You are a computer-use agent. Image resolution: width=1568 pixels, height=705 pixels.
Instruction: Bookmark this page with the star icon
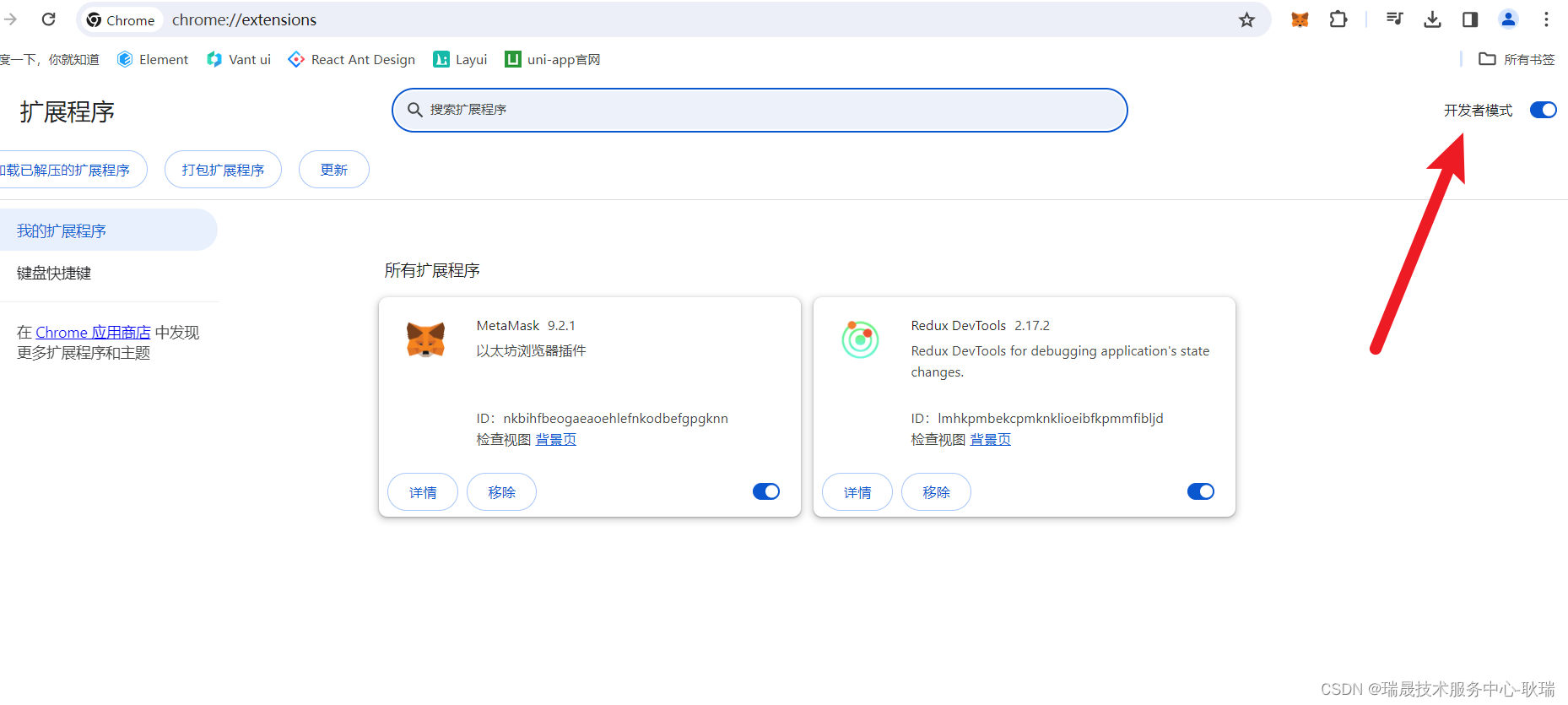tap(1246, 19)
